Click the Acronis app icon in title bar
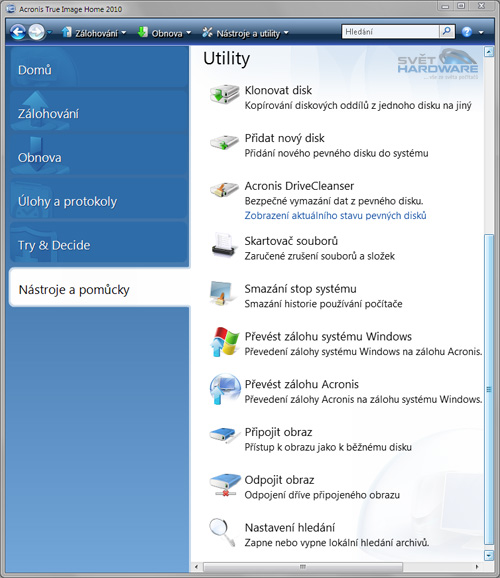The width and height of the screenshot is (500, 578). (10, 9)
